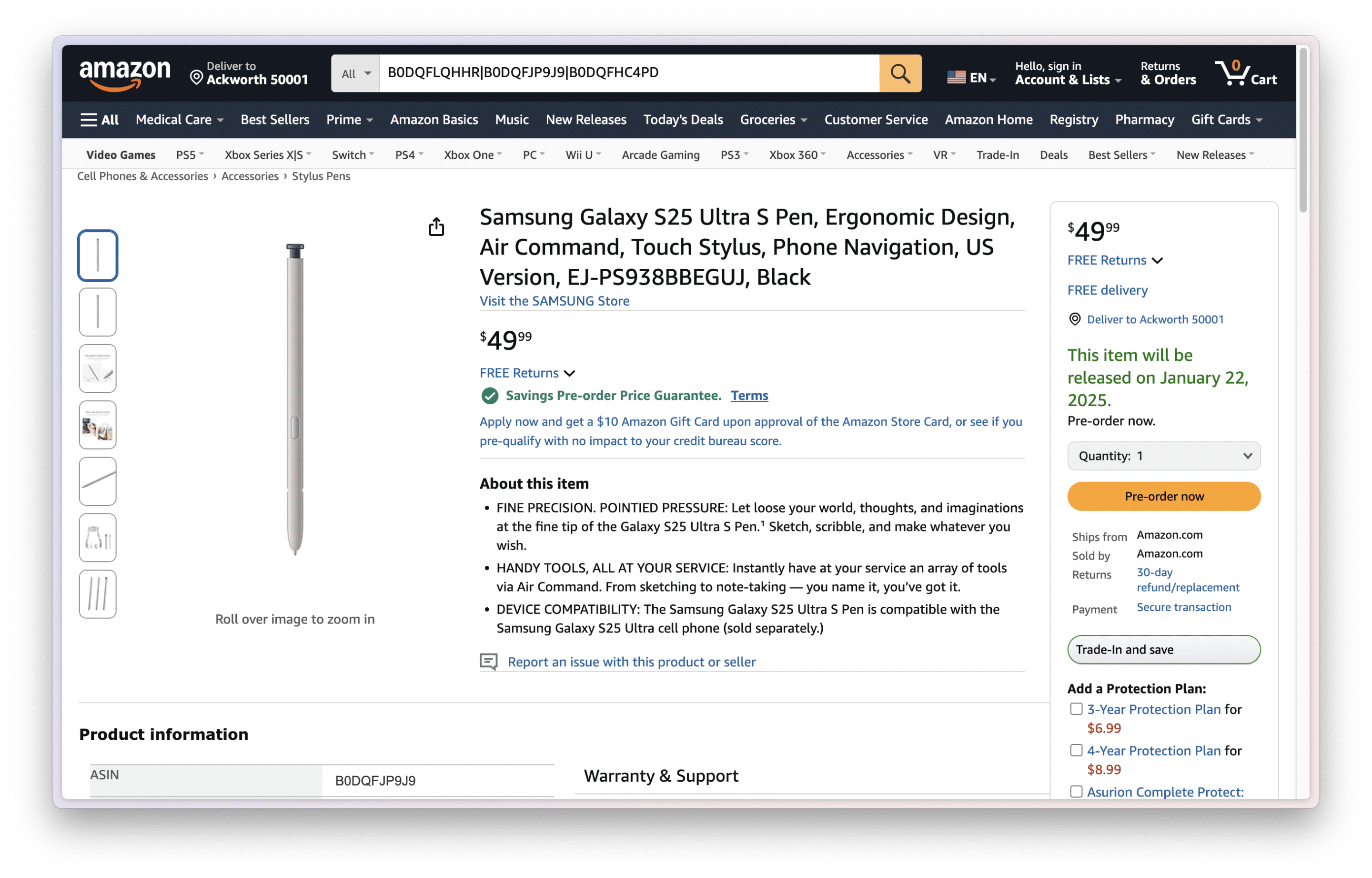Check the 3-Year Protection Plan box
This screenshot has width=1372, height=878.
tap(1076, 709)
